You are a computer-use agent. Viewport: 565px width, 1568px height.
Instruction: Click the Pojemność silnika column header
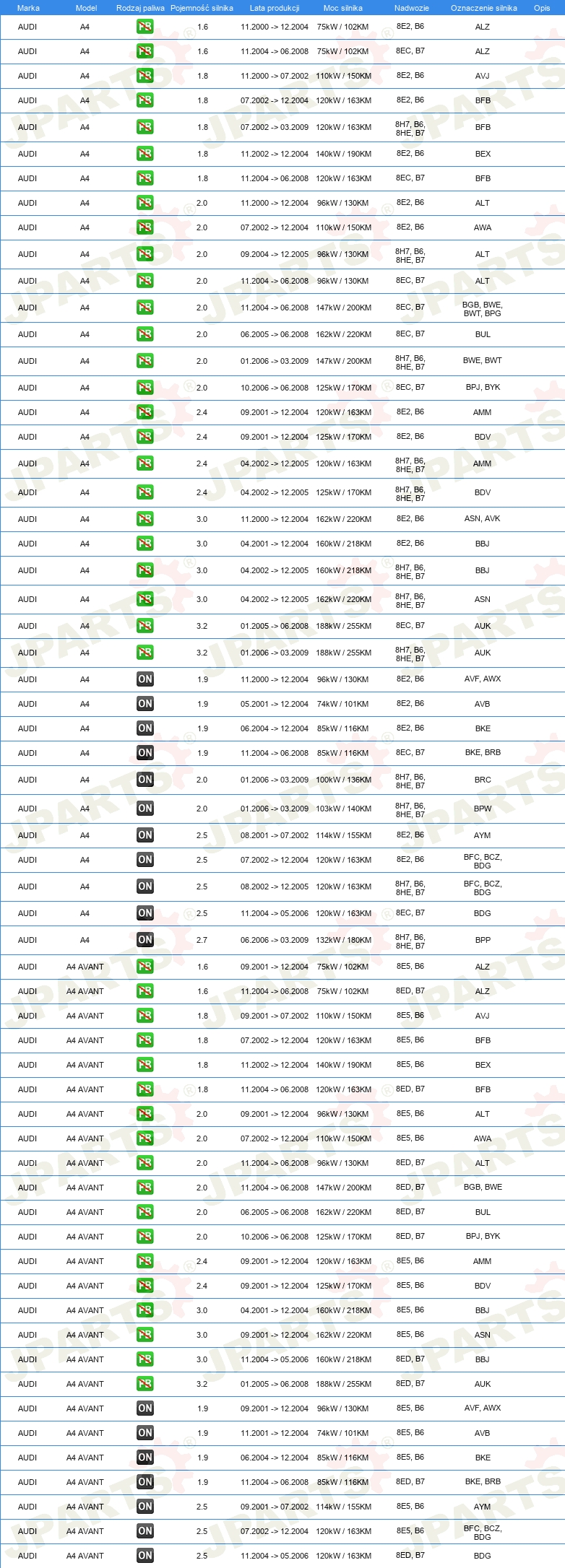pyautogui.click(x=202, y=8)
